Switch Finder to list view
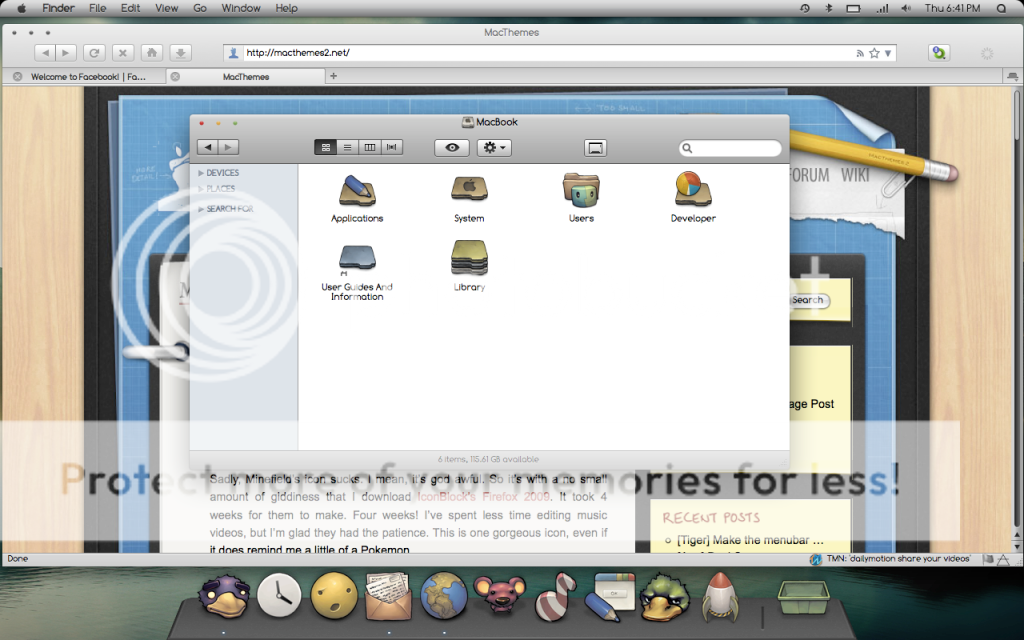 (x=347, y=148)
